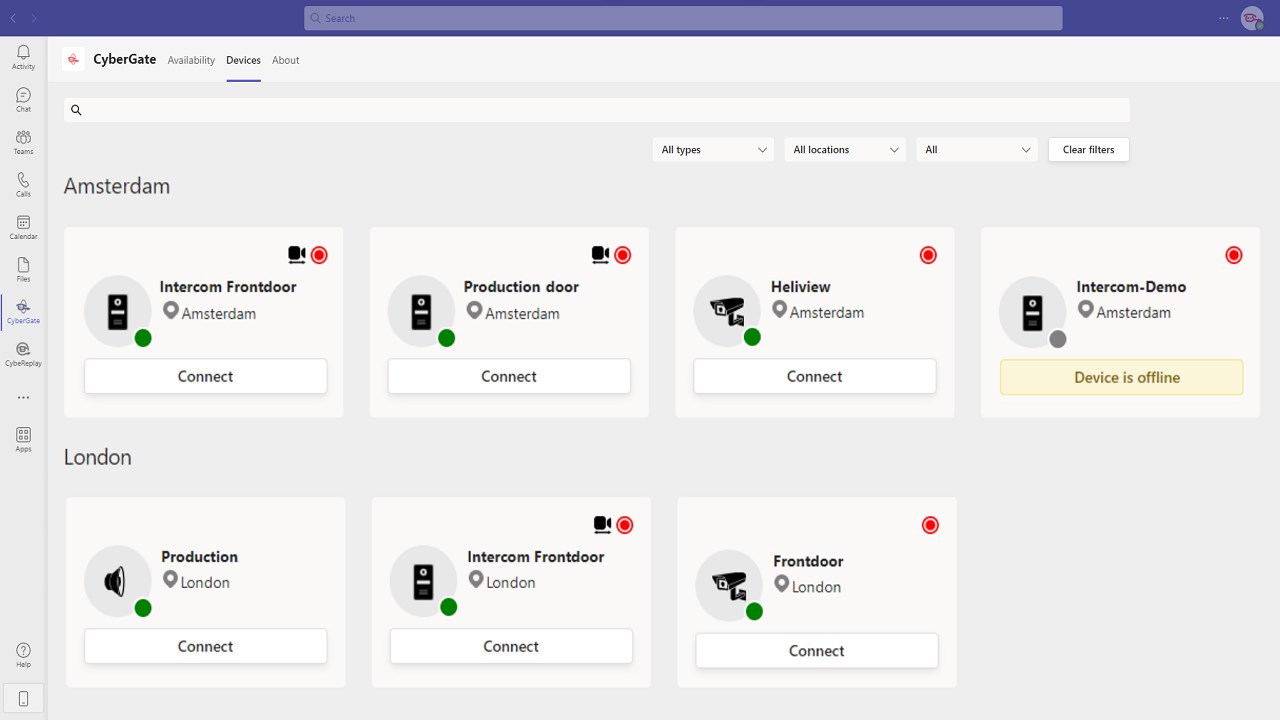The height and width of the screenshot is (720, 1280).
Task: Open CyberReplay app from sidebar
Action: [x=23, y=354]
